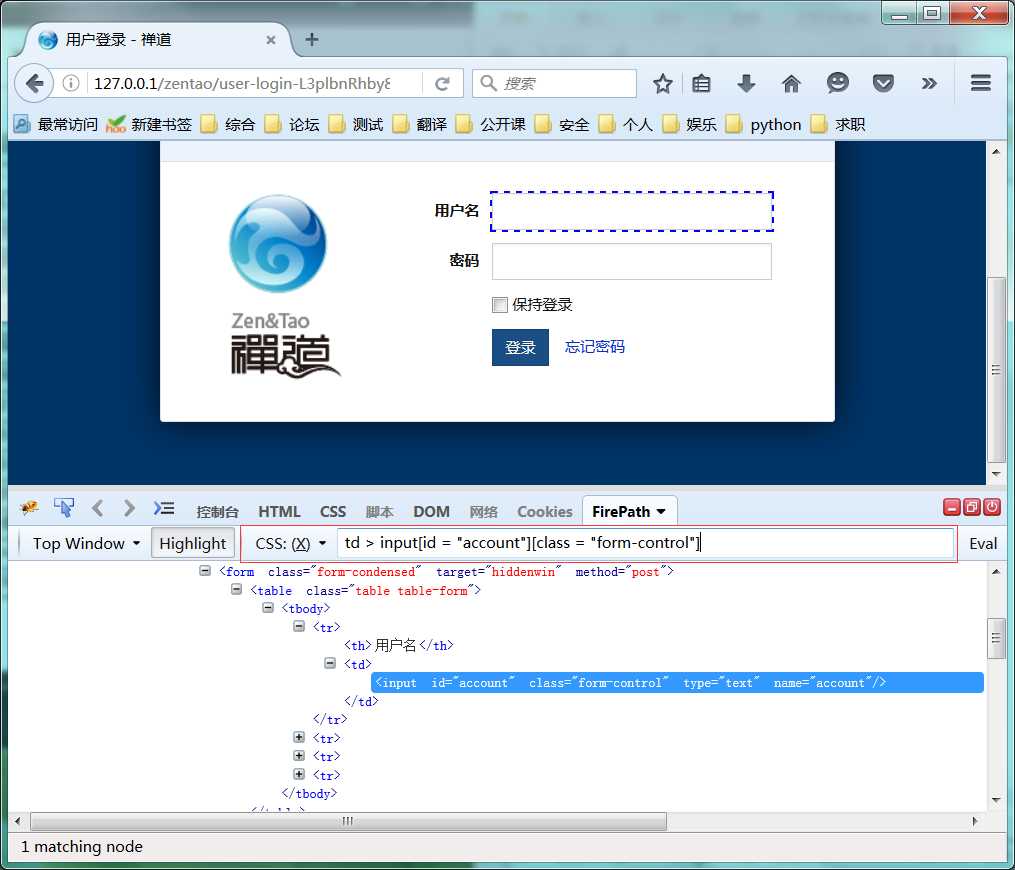Open the 新建书签 bookmark

point(149,124)
